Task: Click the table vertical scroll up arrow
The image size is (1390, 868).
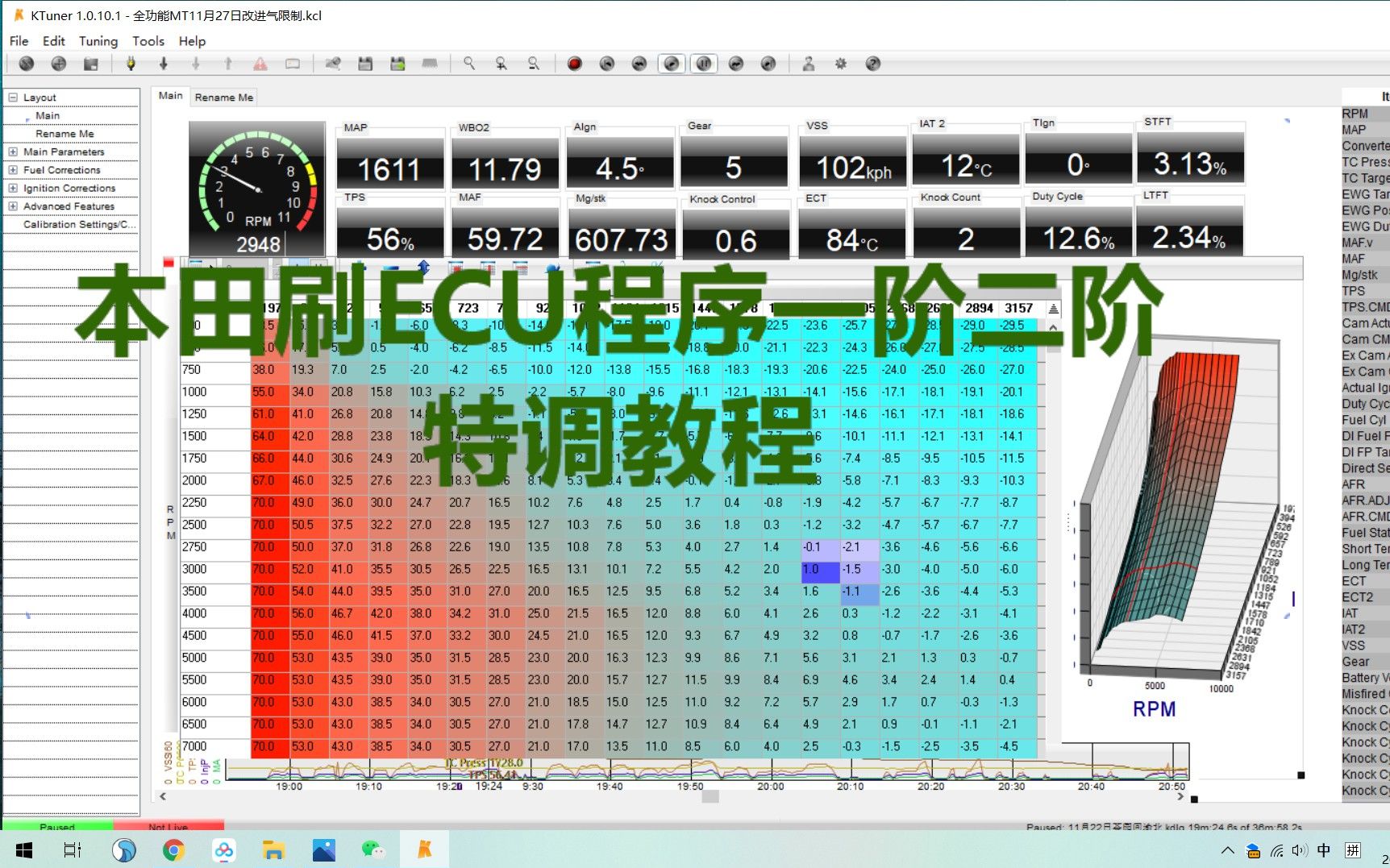Action: (x=1053, y=326)
